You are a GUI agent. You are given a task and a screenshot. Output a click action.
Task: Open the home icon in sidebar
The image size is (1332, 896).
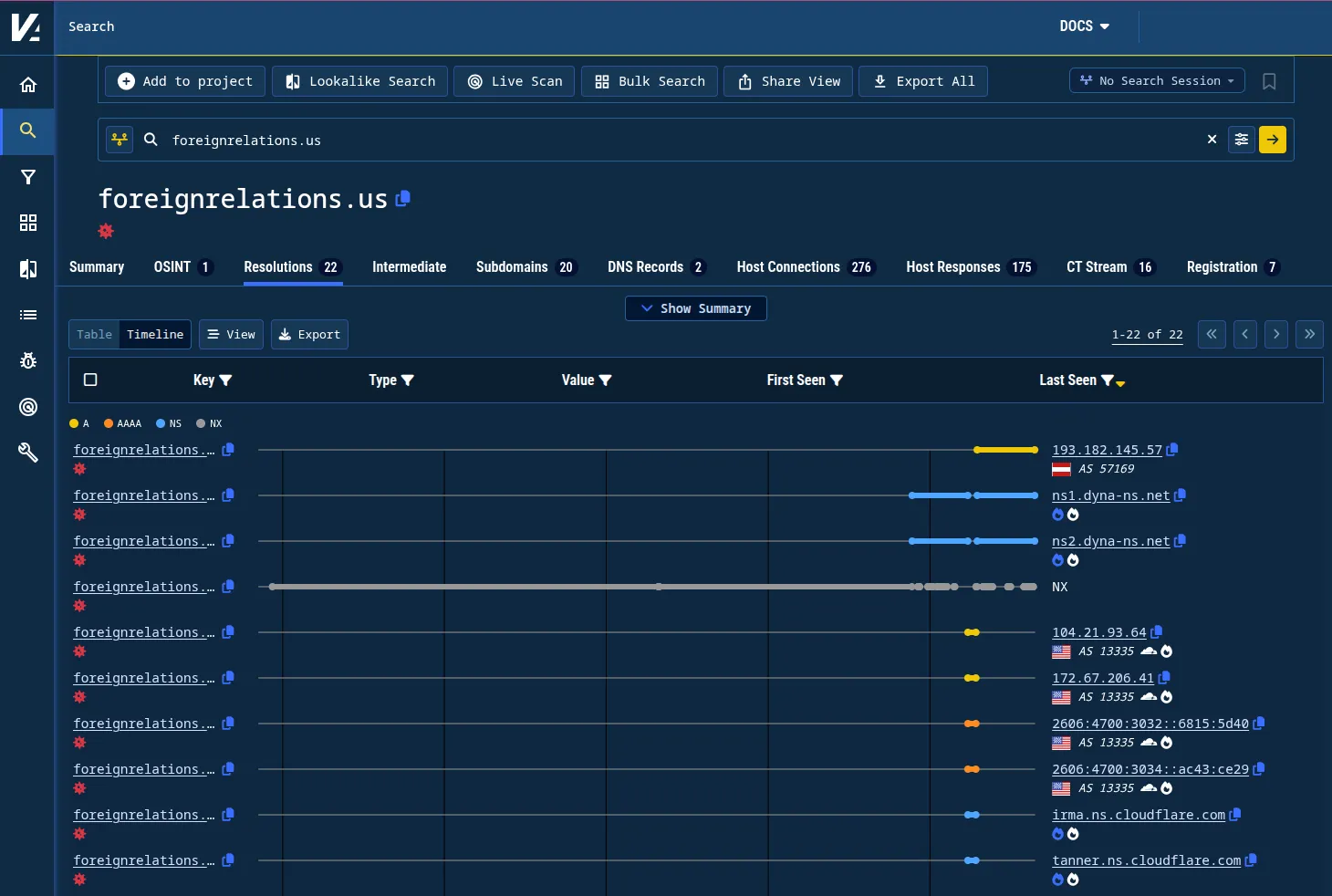(x=28, y=85)
